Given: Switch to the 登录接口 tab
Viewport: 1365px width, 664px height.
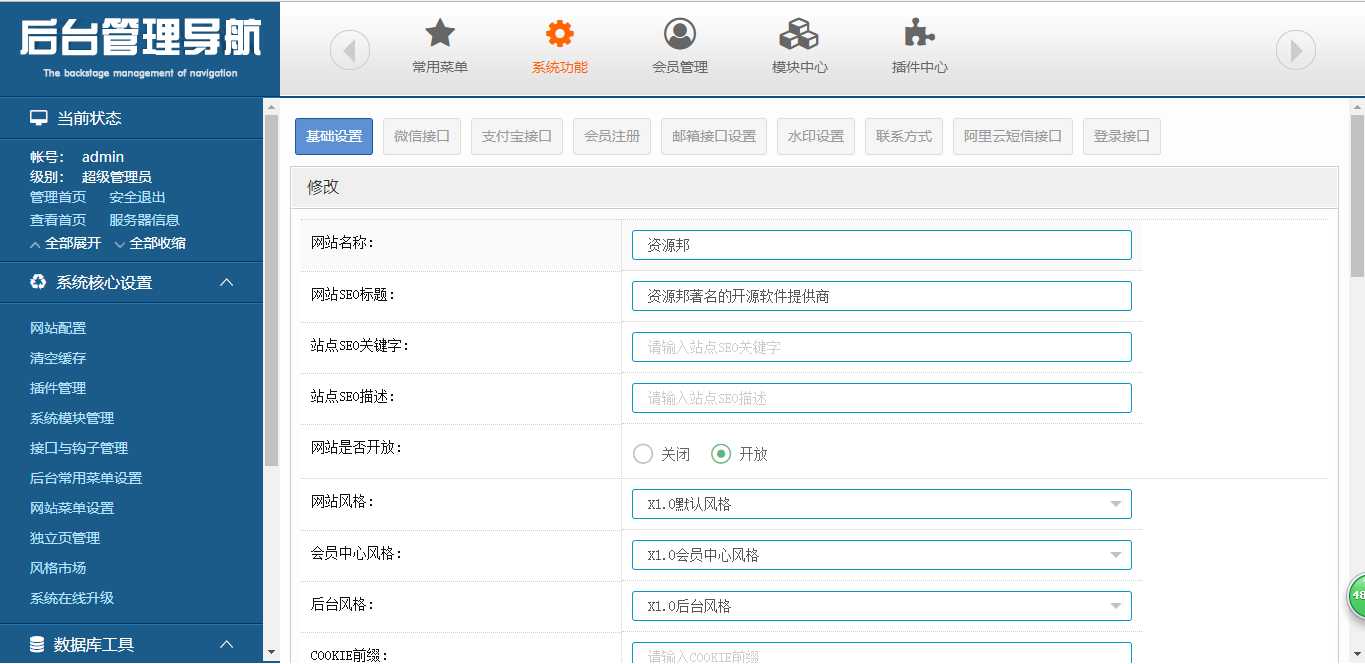Looking at the screenshot, I should tap(1122, 136).
